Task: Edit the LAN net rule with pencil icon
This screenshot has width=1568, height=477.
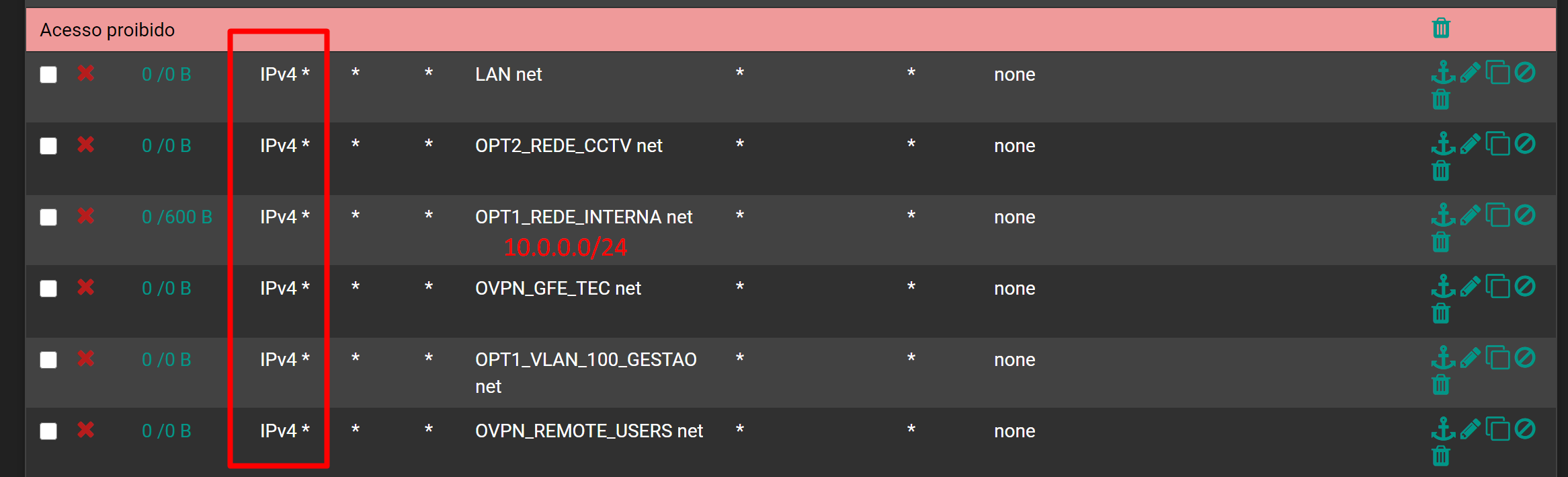Action: click(1471, 73)
